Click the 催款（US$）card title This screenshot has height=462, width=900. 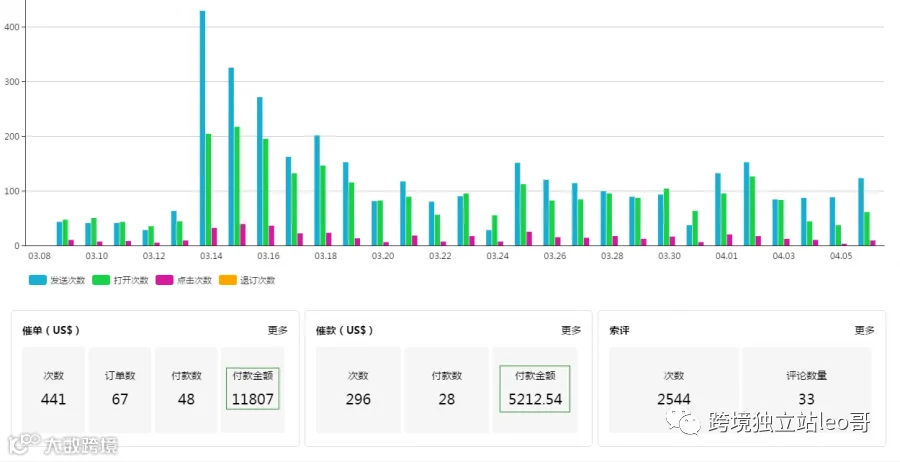344,330
